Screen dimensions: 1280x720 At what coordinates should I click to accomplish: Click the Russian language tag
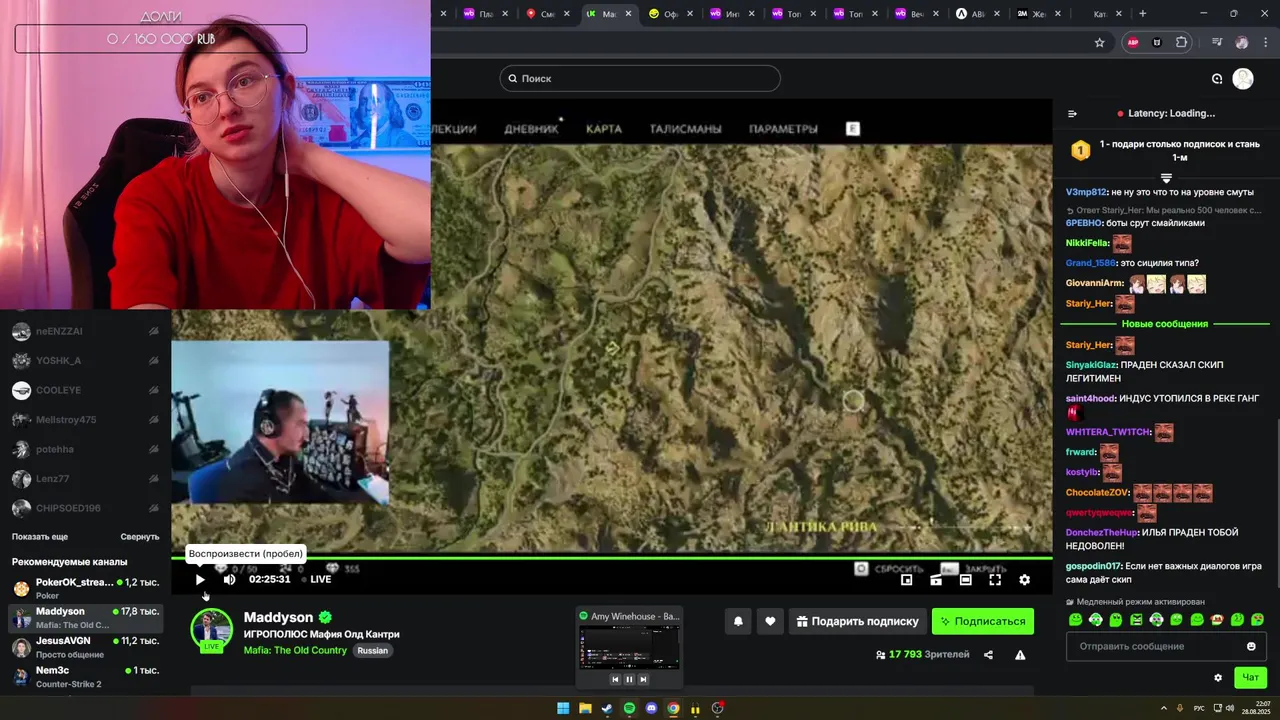[x=372, y=650]
